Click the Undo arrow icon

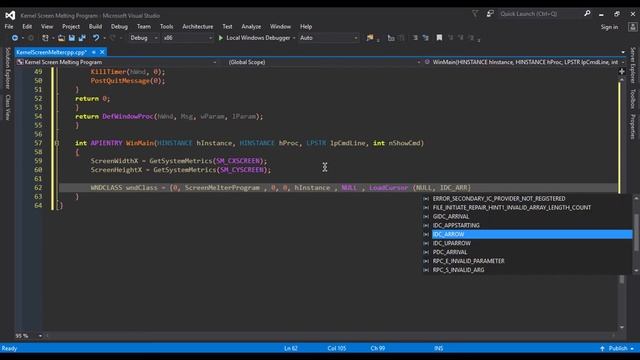[96, 38]
